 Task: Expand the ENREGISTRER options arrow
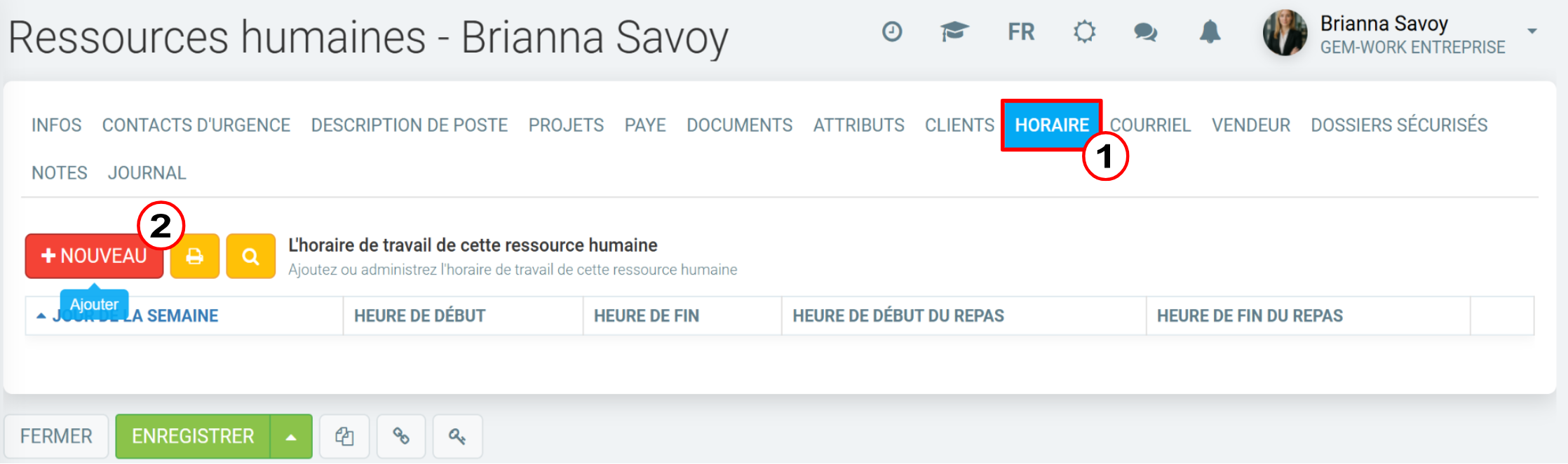291,437
